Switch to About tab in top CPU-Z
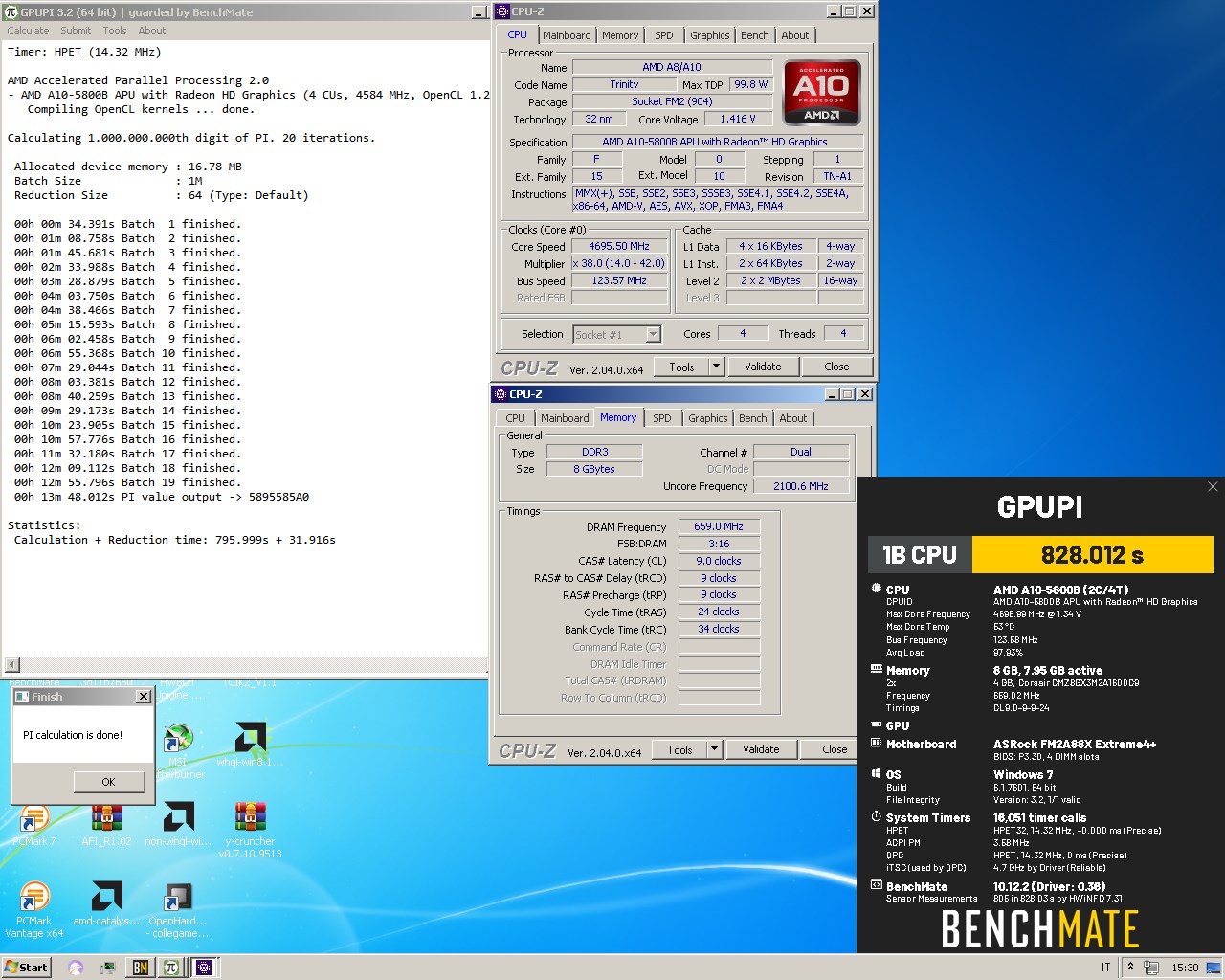Viewport: 1225px width, 980px height. [795, 35]
